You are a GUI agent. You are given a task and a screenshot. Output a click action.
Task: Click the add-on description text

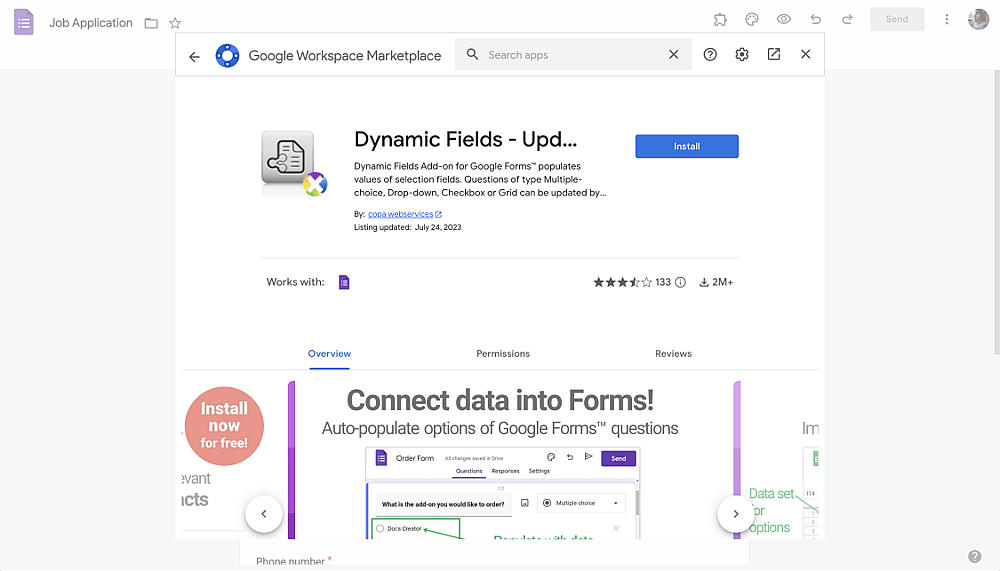click(x=480, y=179)
